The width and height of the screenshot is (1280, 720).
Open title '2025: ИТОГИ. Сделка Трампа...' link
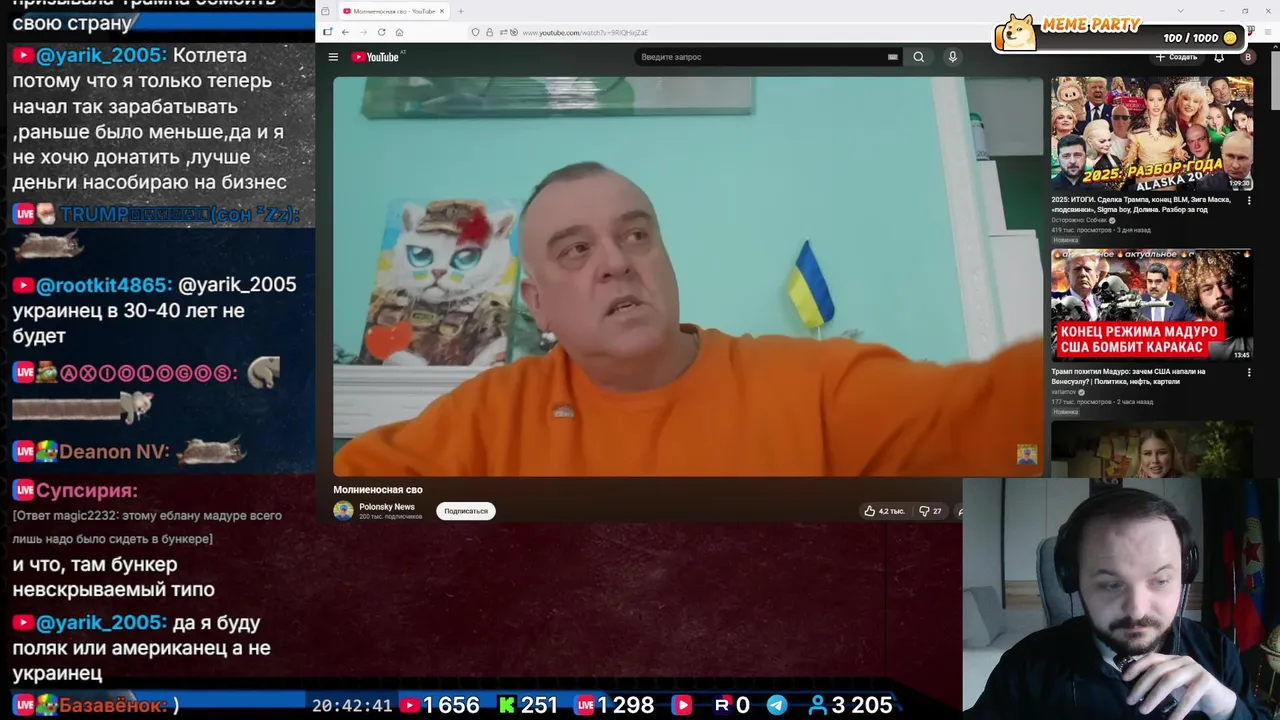1141,204
